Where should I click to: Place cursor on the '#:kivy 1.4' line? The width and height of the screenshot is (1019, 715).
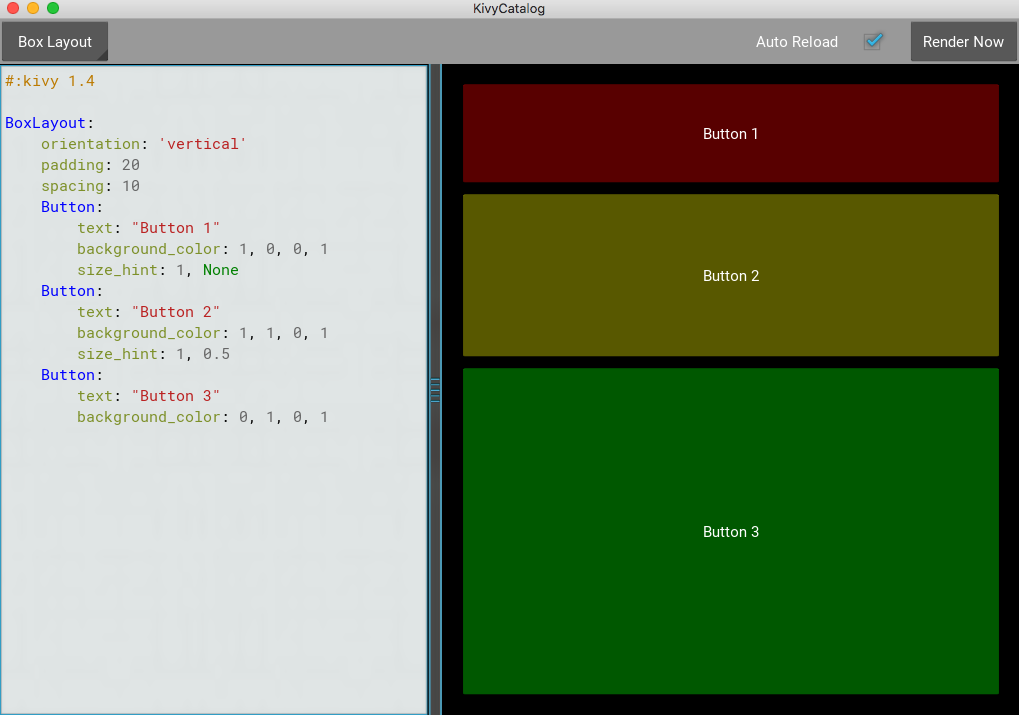50,81
